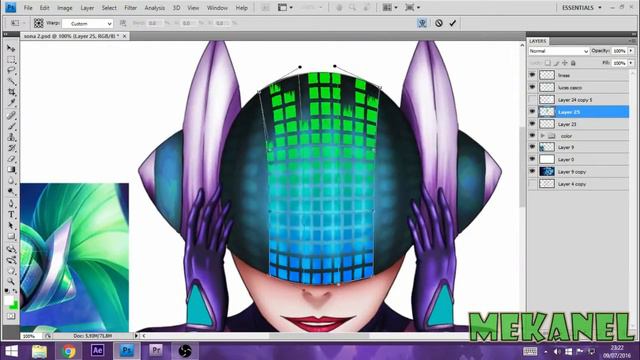Expand the color layer group

[x=542, y=136]
